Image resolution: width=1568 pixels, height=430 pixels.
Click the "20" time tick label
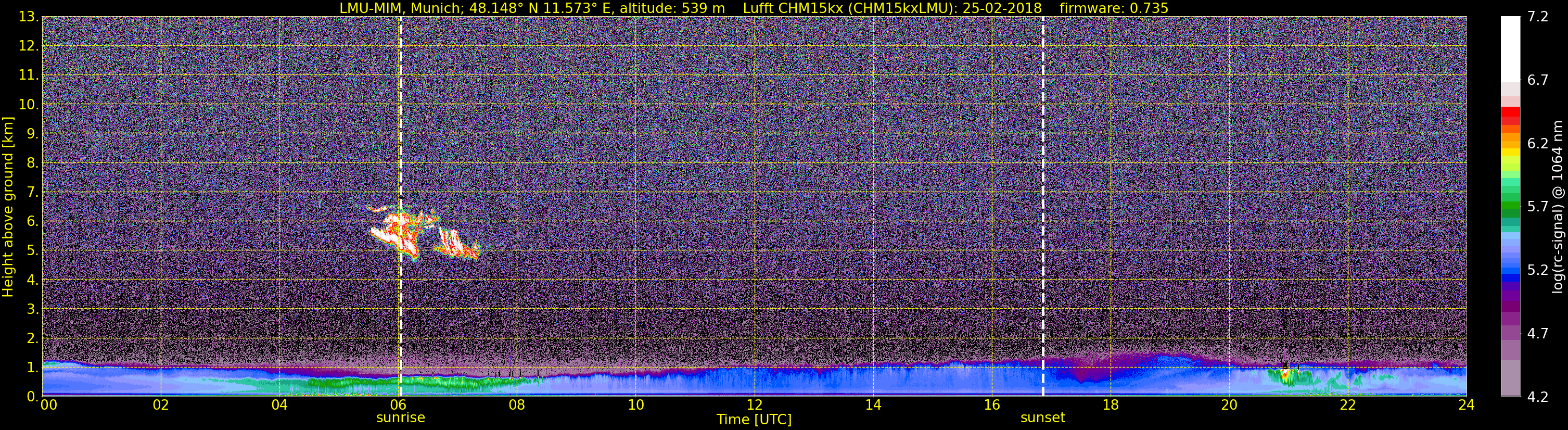coord(1229,405)
